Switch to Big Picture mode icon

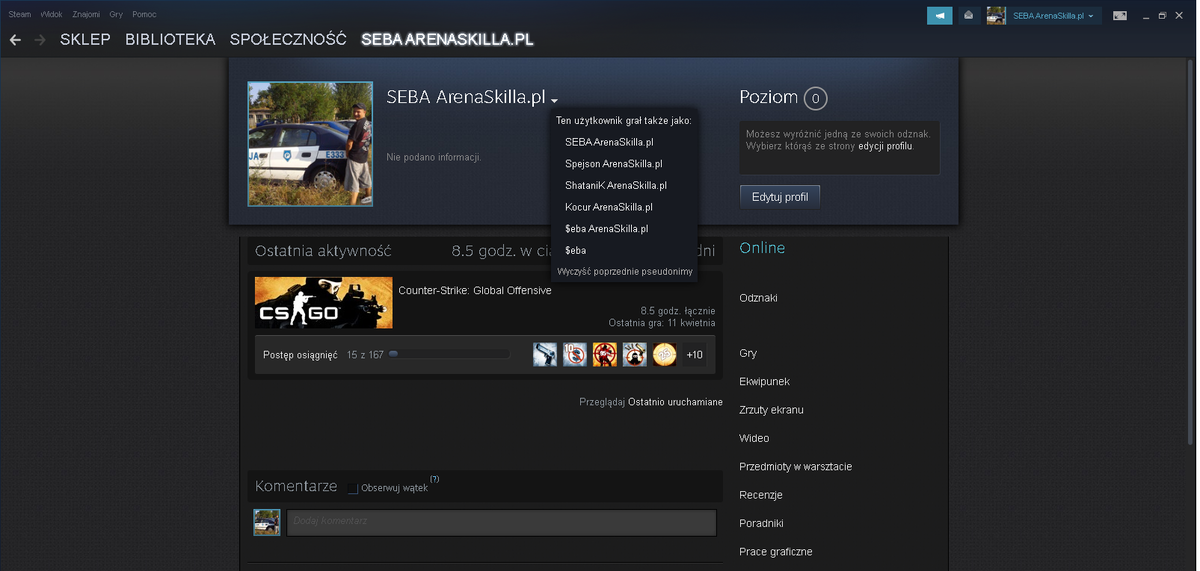(x=1120, y=15)
